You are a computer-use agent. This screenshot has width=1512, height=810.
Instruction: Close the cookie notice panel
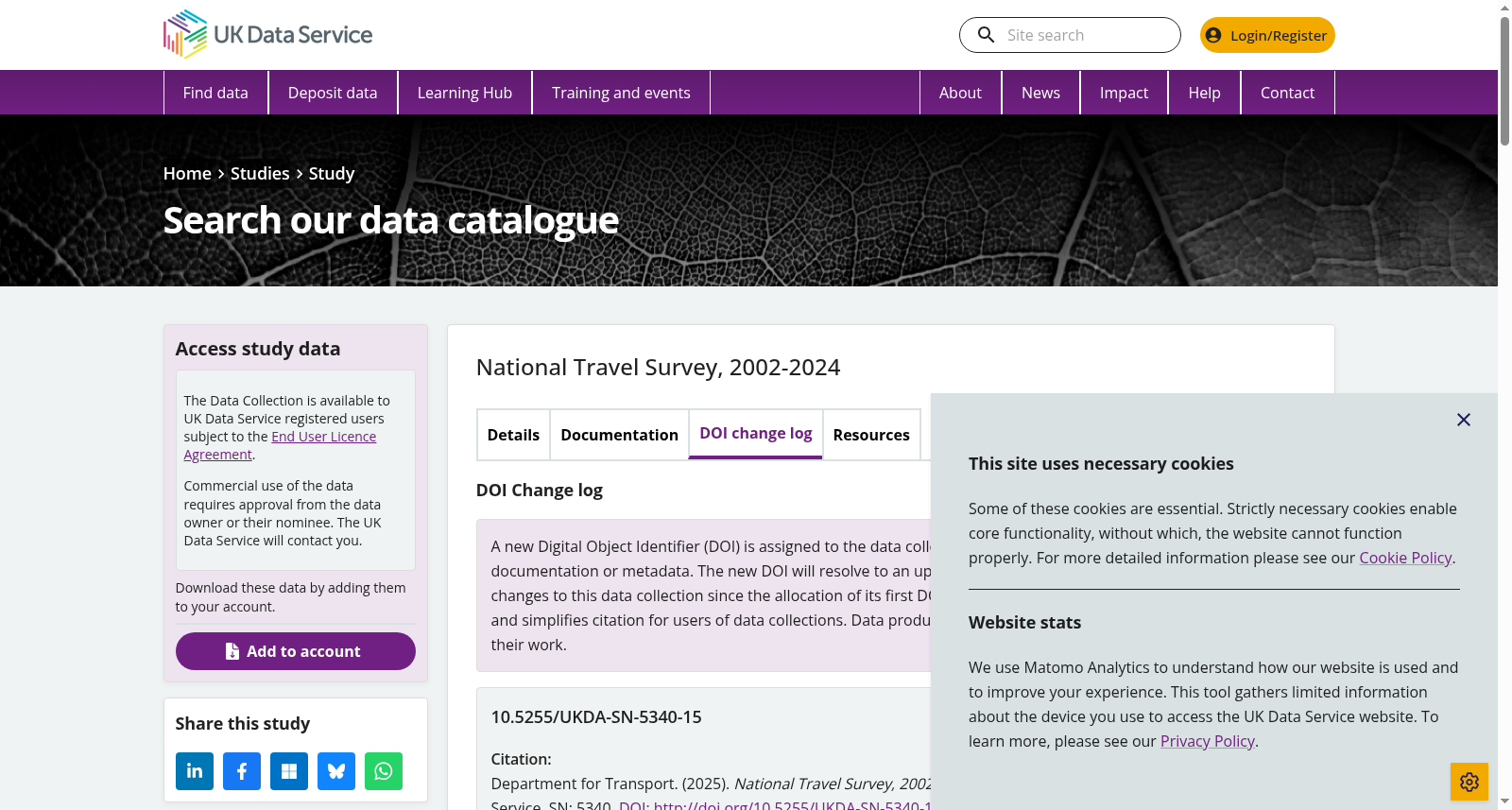point(1464,420)
